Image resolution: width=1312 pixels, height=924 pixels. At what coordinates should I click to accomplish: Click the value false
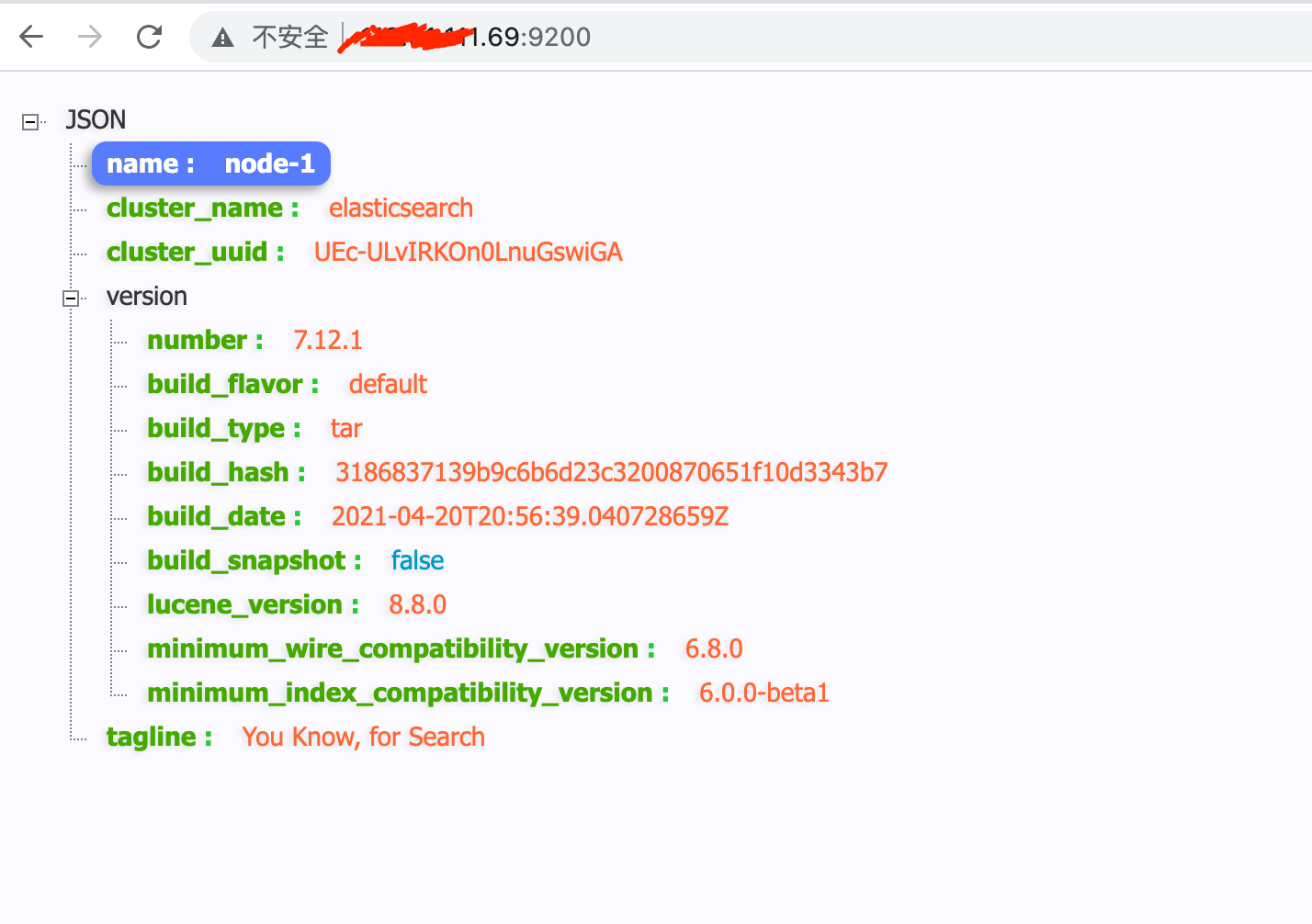pyautogui.click(x=418, y=560)
